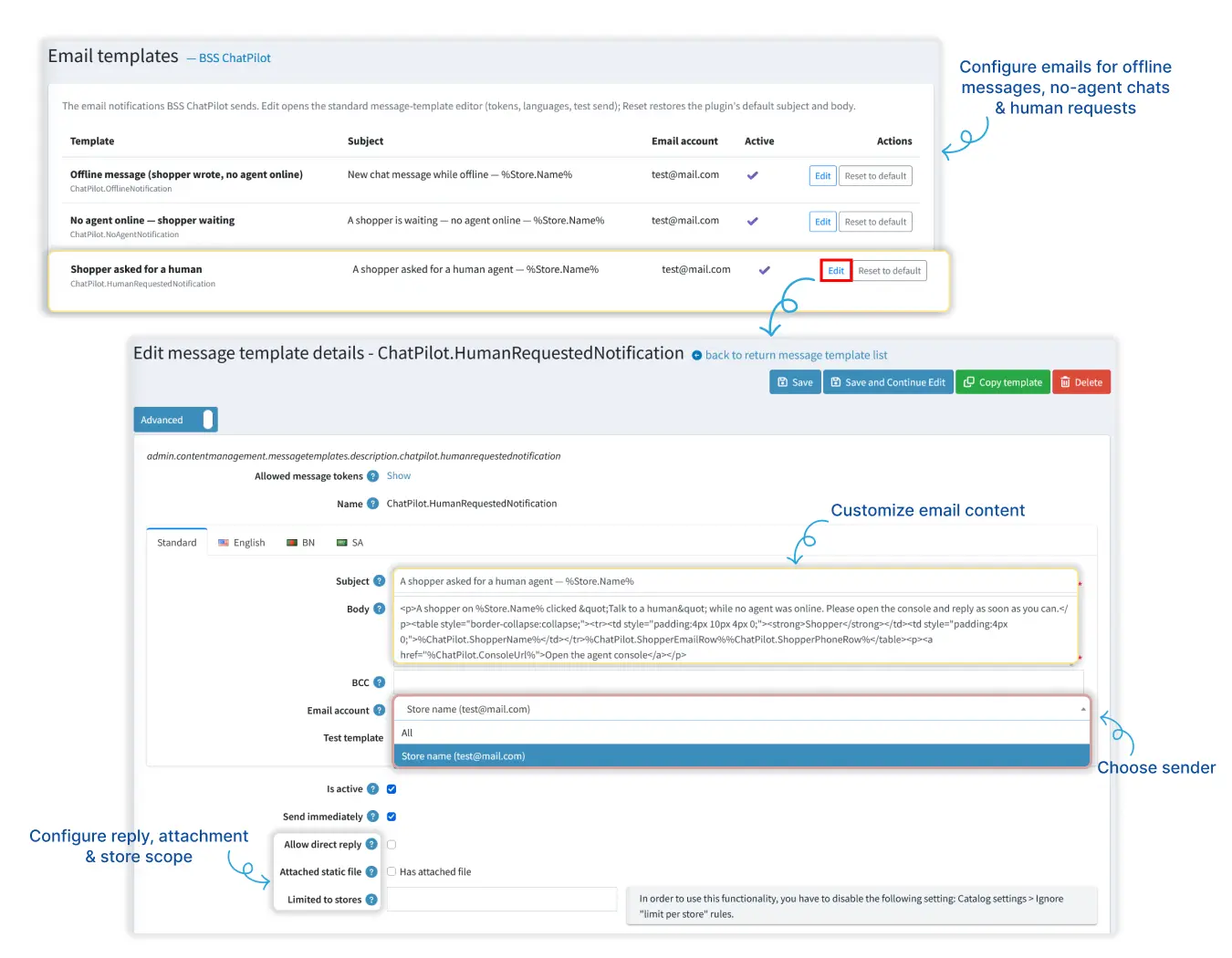Choose All option in email account list
Viewport: 1232px width, 958px height.
pos(742,733)
